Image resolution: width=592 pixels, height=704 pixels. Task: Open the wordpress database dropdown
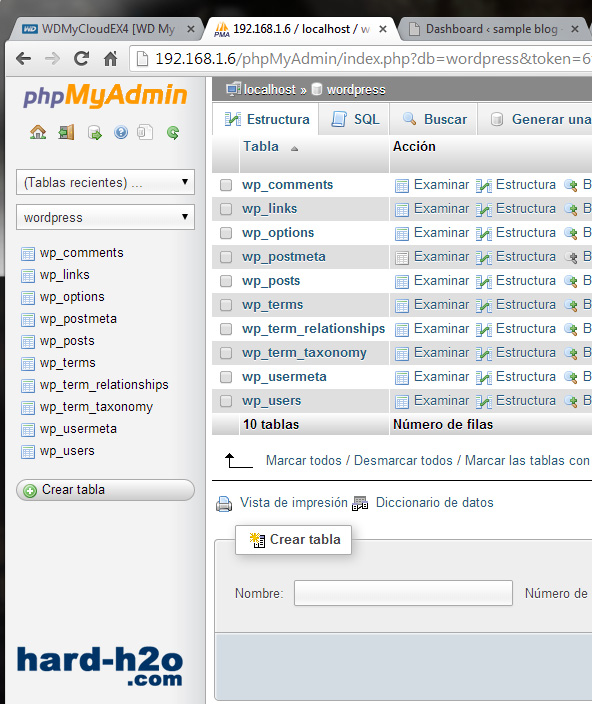tap(105, 217)
